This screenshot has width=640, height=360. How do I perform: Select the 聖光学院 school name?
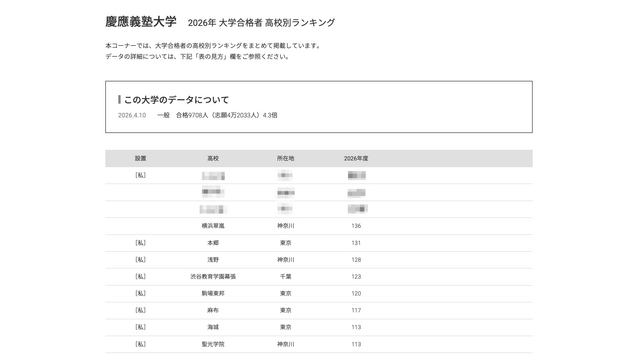point(213,344)
